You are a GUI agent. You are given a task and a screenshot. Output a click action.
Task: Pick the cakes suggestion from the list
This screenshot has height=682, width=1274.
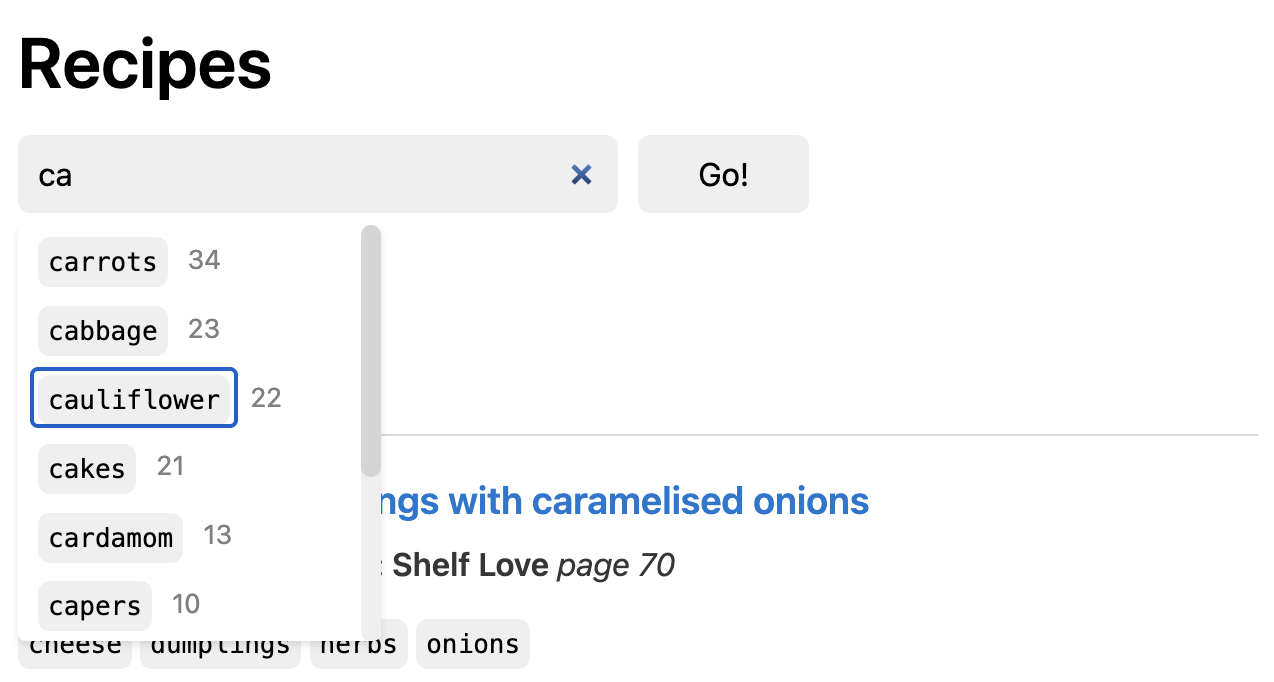pyautogui.click(x=86, y=468)
